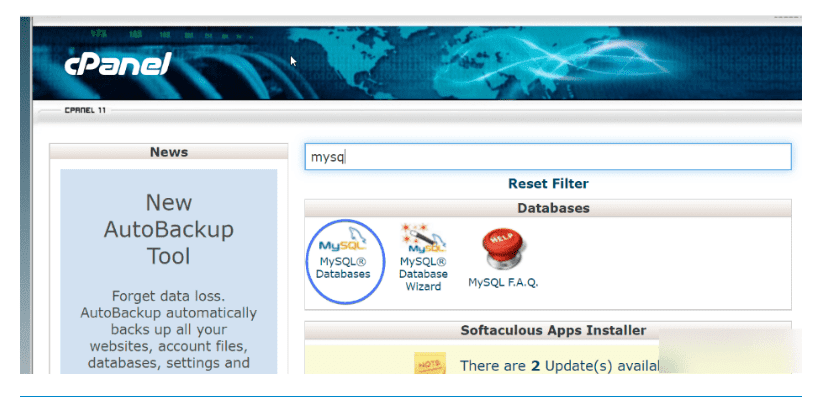Collapse the News panel header
This screenshot has height=397, width=824.
click(x=169, y=152)
